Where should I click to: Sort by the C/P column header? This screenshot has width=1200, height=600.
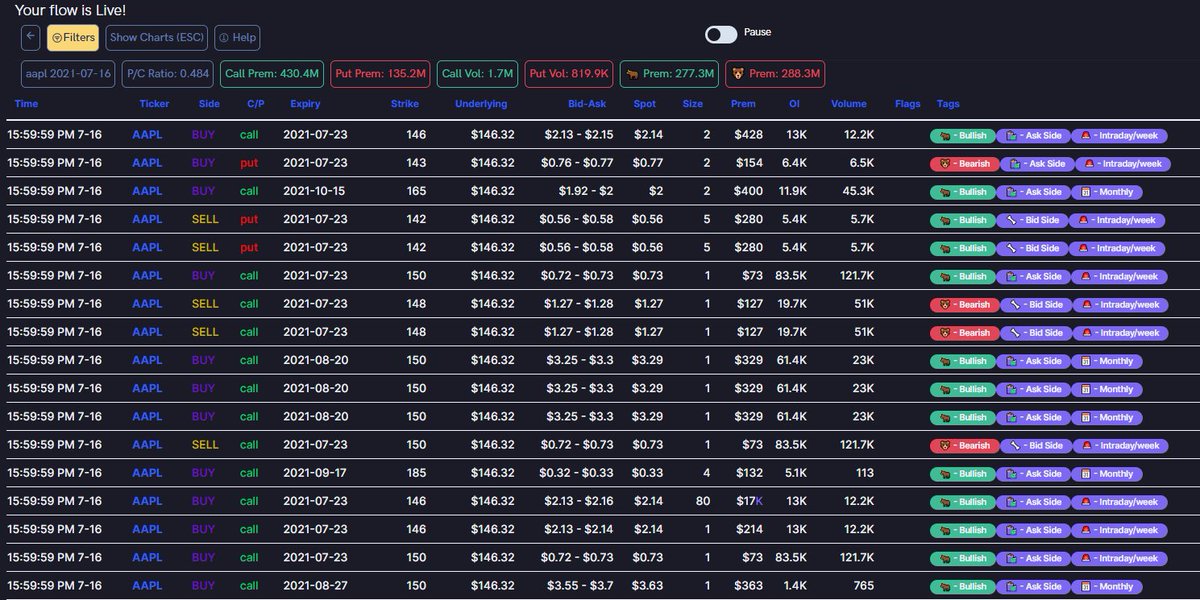point(255,103)
